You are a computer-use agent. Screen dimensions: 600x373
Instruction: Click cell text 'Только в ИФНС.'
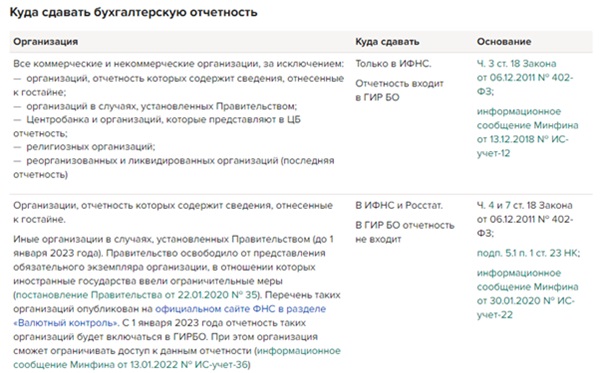(393, 64)
